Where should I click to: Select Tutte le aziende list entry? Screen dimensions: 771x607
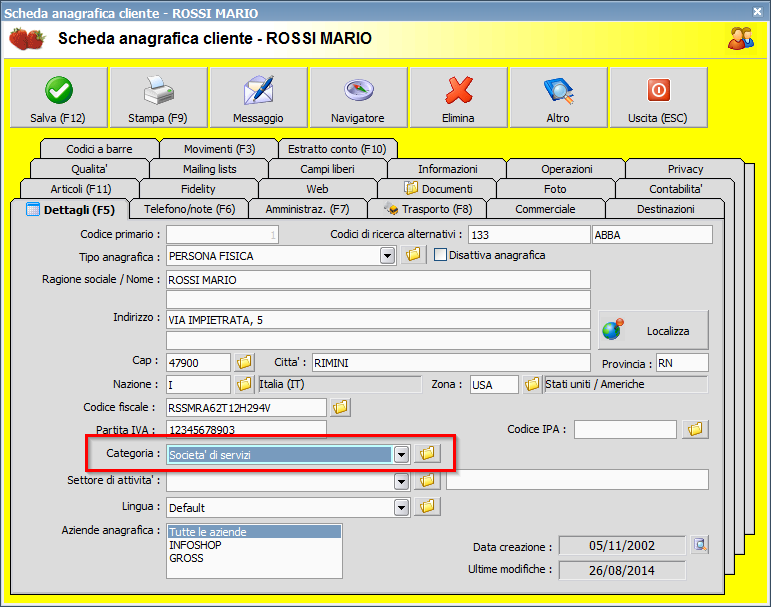click(x=254, y=531)
